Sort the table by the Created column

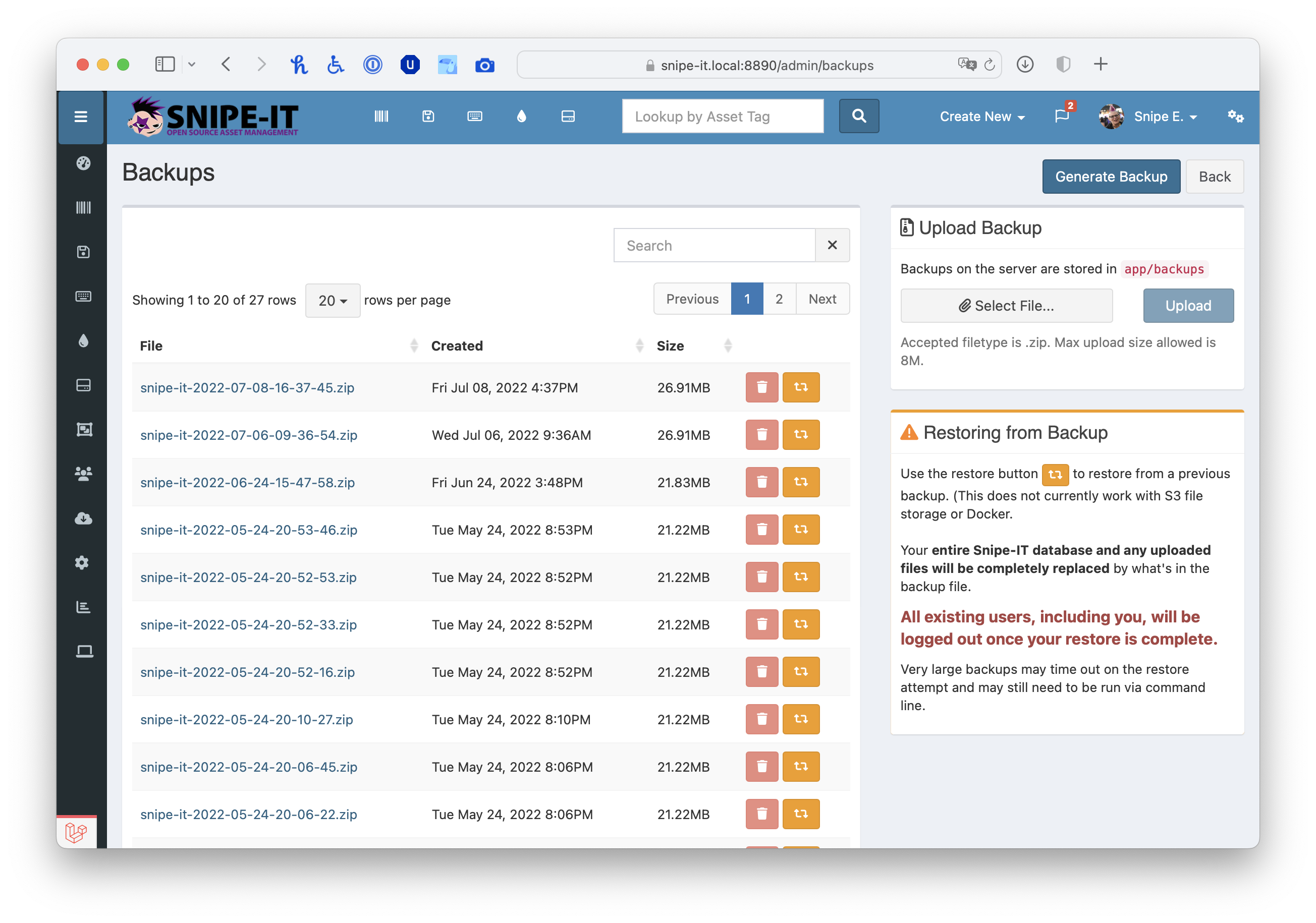pos(457,346)
